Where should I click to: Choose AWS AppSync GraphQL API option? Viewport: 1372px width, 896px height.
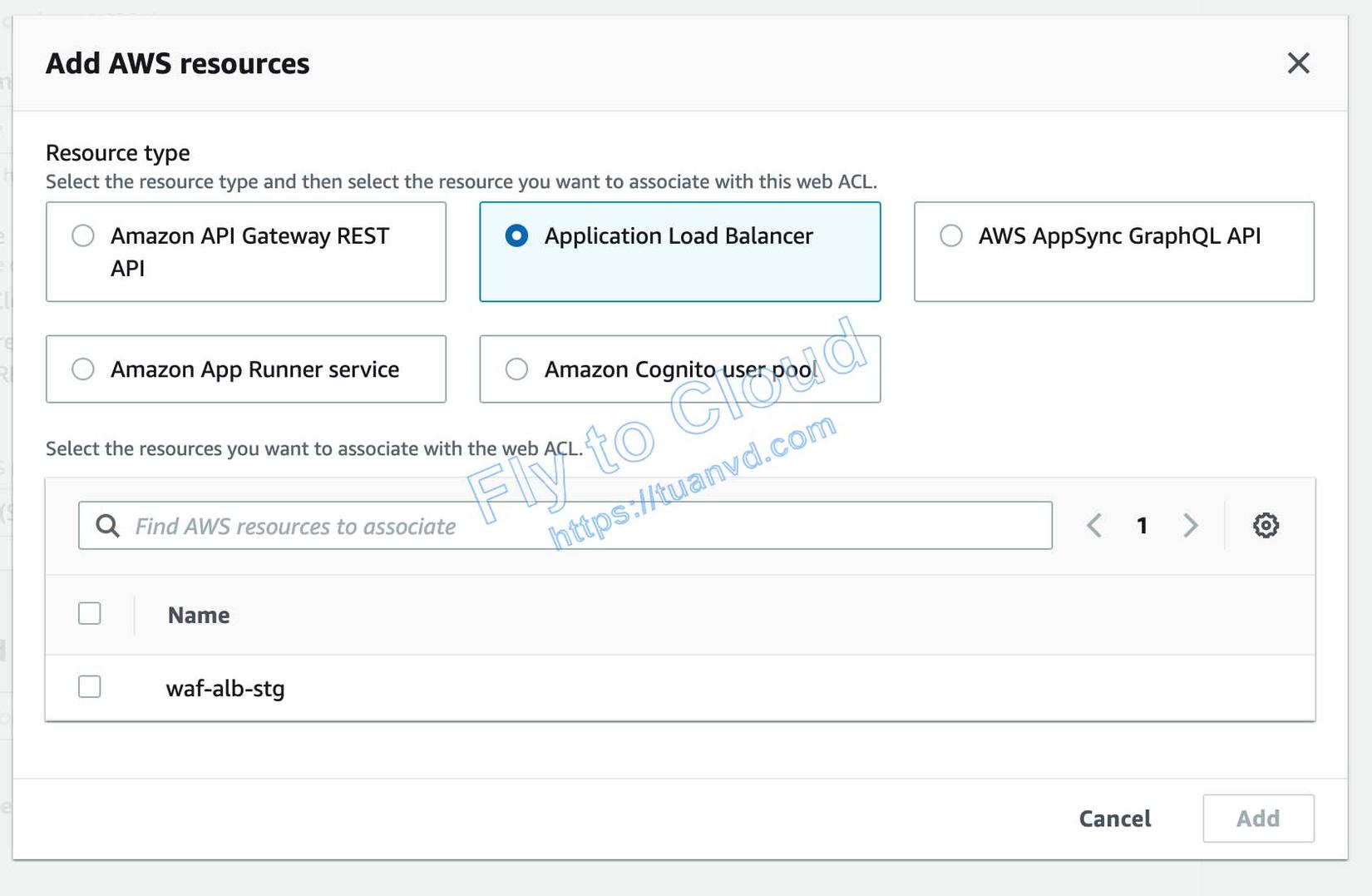click(x=950, y=236)
